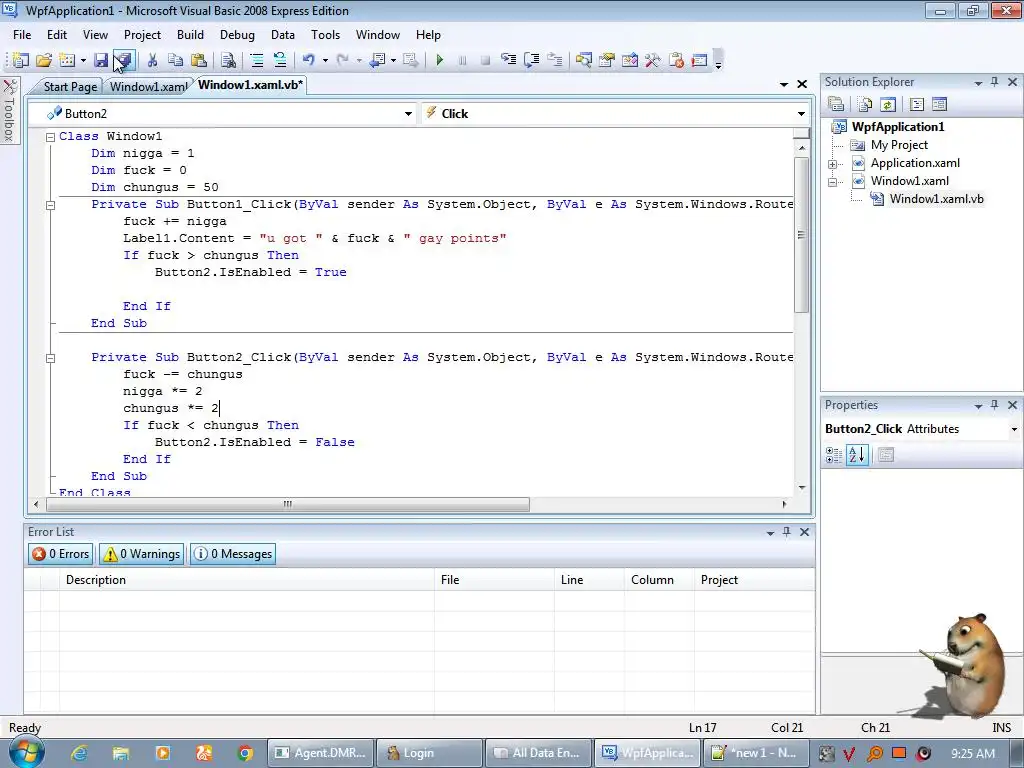Open Toolbox using the hammer-wrench icon
This screenshot has width=1024, height=768.
[652, 60]
